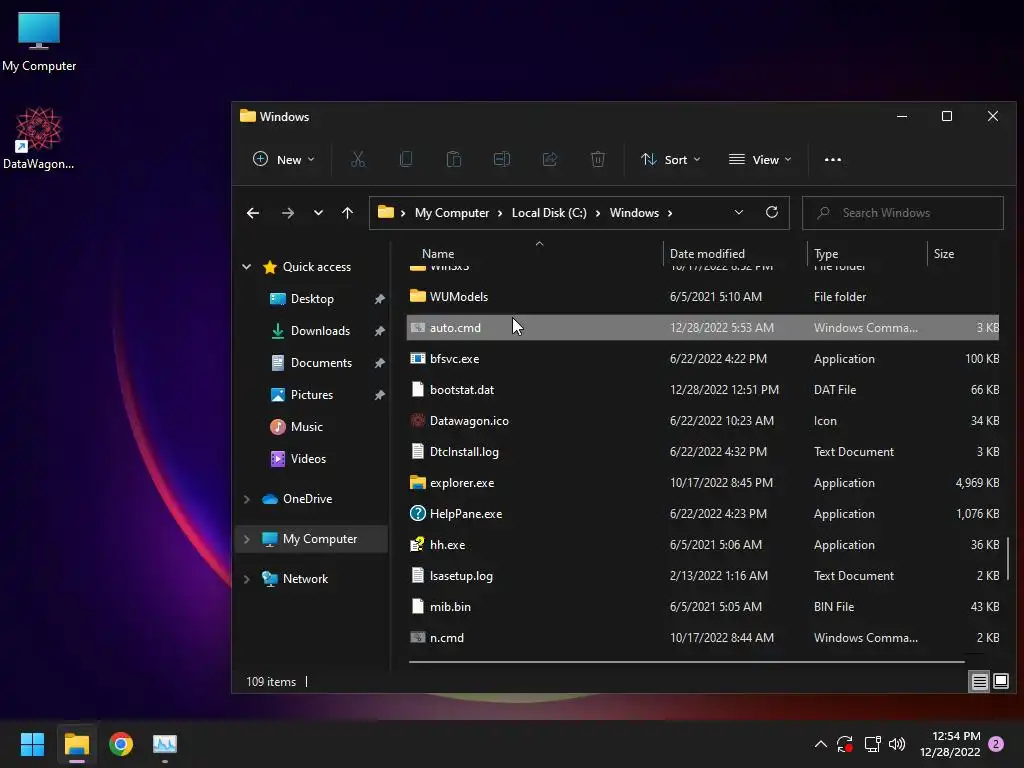Screen dimensions: 1024x768
Task: Unpin Documents from Quick access
Action: (379, 363)
